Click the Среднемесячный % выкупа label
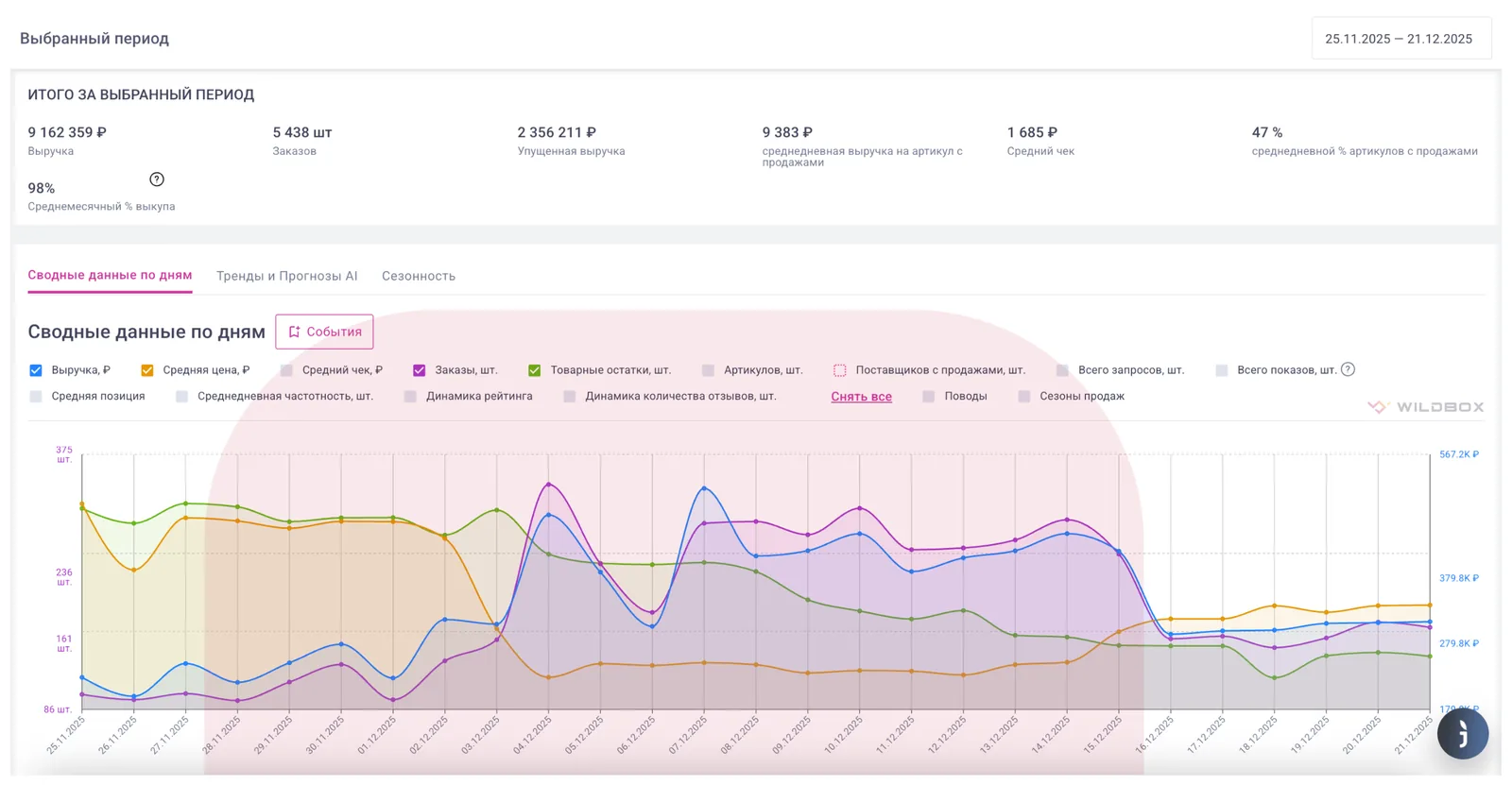This screenshot has width=1512, height=785. tap(101, 207)
